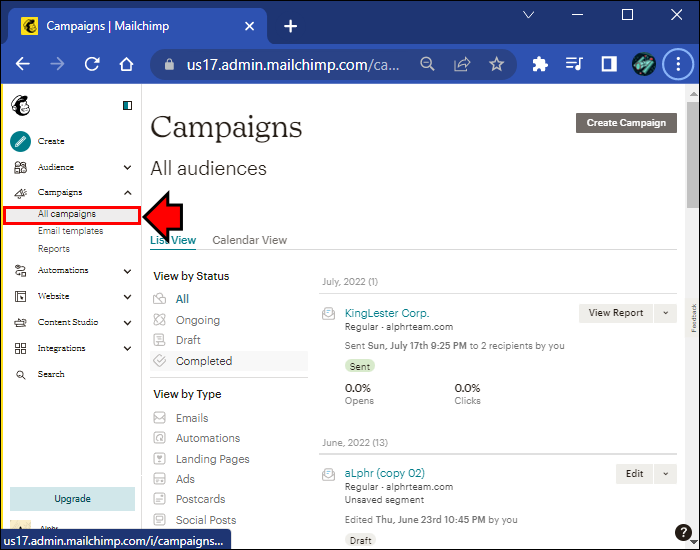Open the KingLester Corp. campaign link
The image size is (700, 550).
[386, 313]
